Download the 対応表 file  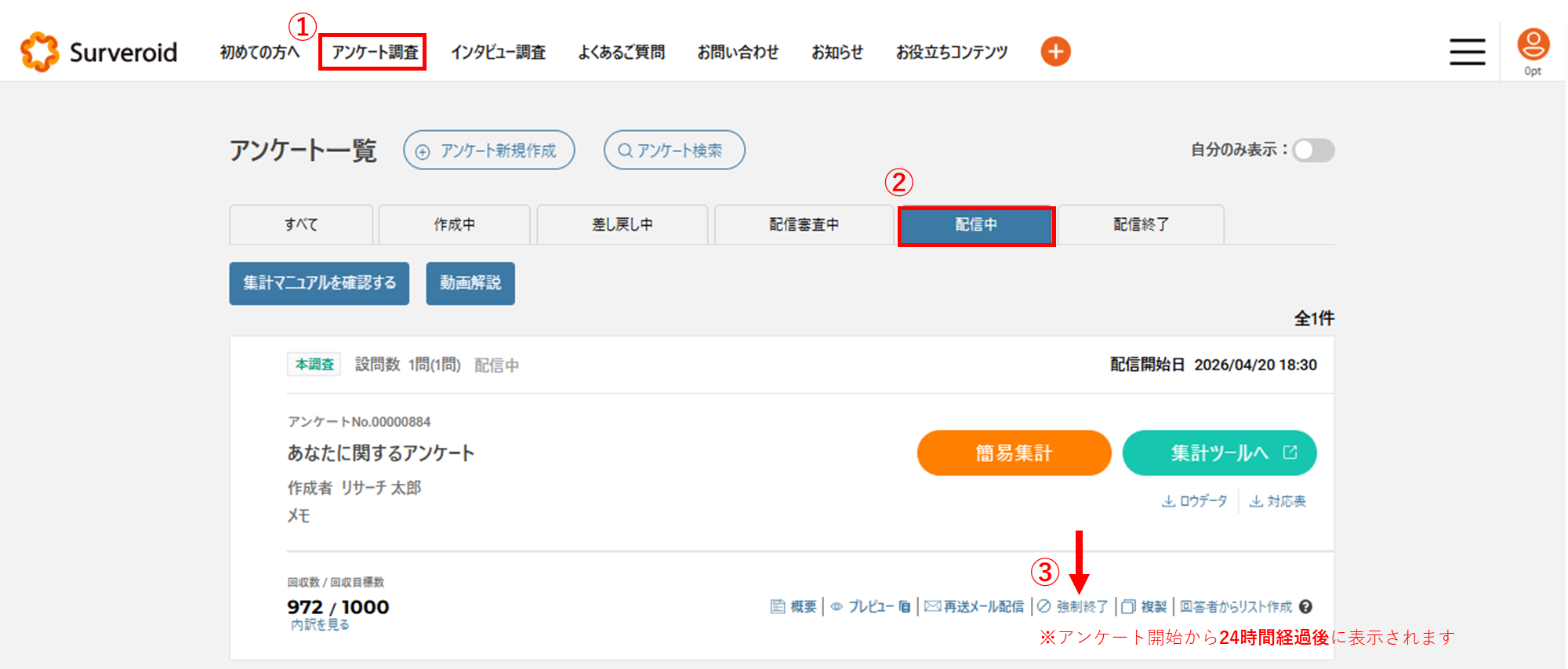(1277, 501)
